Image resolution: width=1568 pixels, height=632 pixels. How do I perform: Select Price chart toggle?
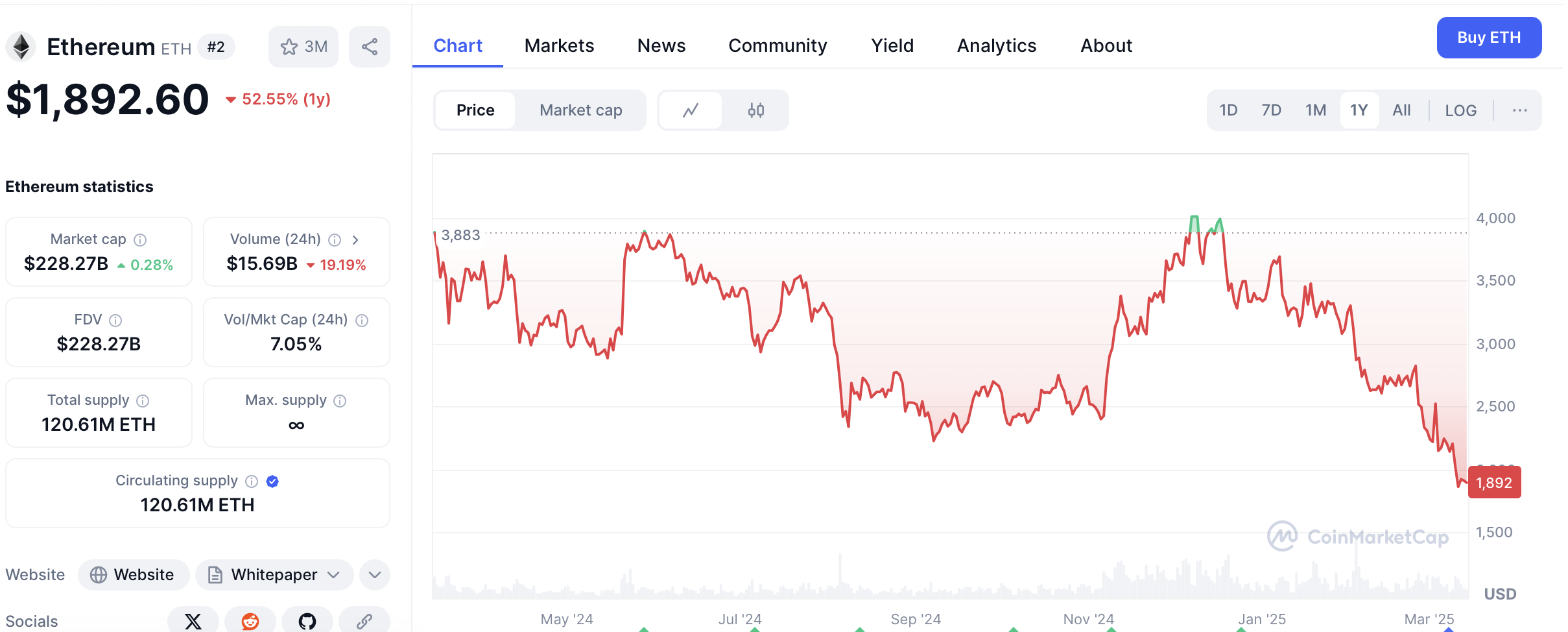pyautogui.click(x=475, y=110)
